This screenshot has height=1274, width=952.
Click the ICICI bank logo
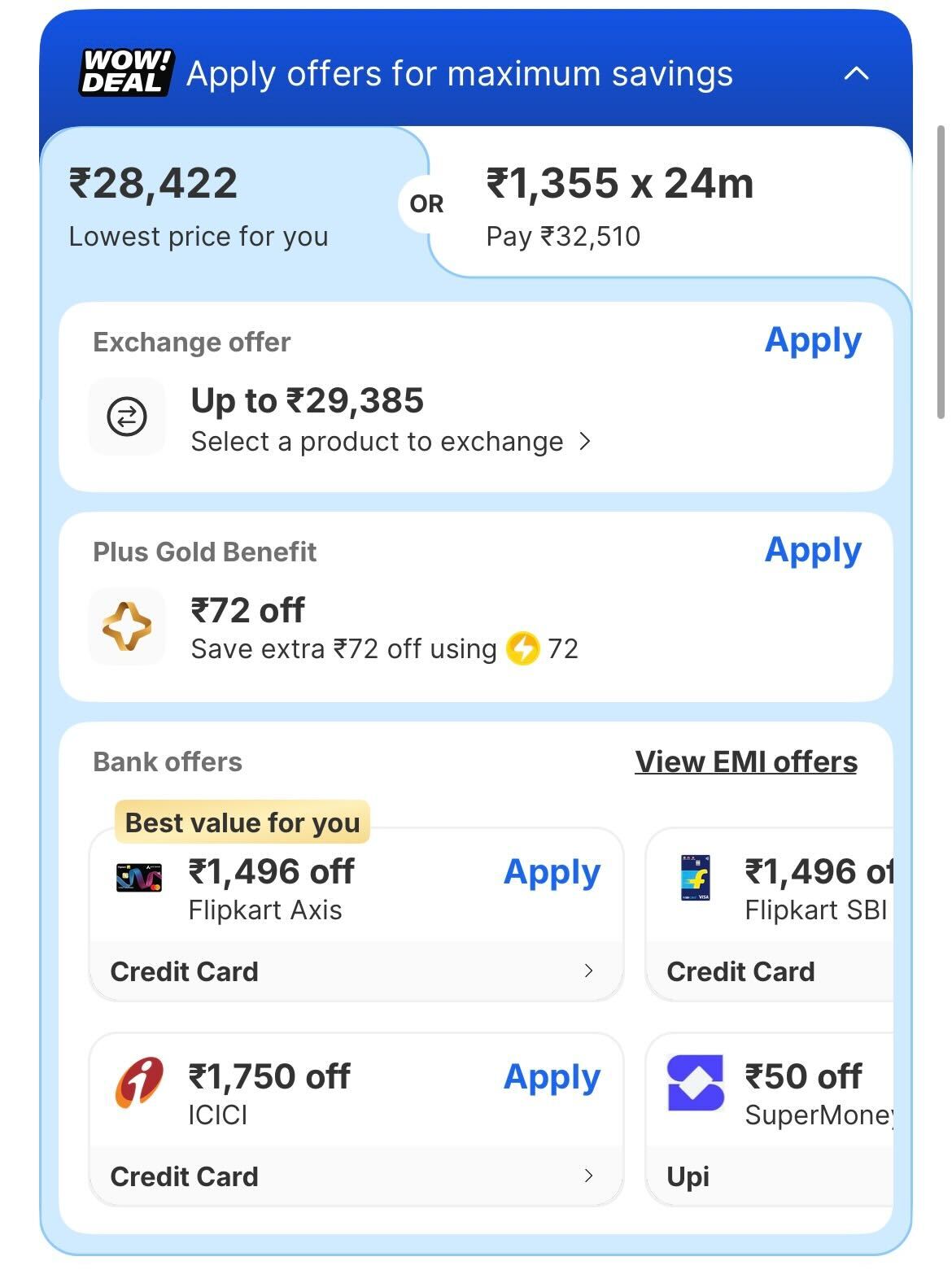(139, 1082)
